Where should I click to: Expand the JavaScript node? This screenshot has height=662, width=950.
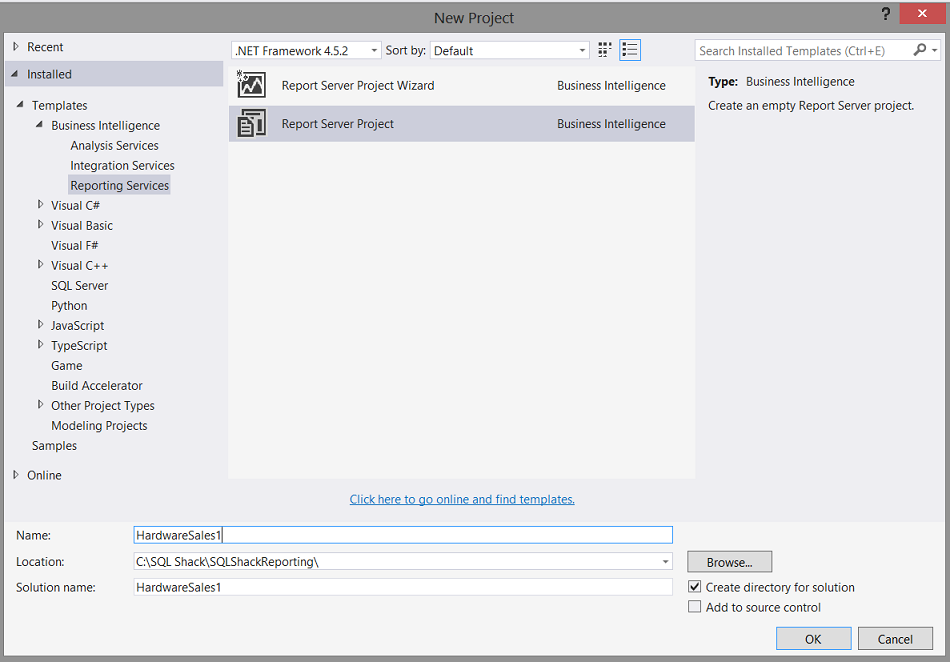click(x=41, y=325)
